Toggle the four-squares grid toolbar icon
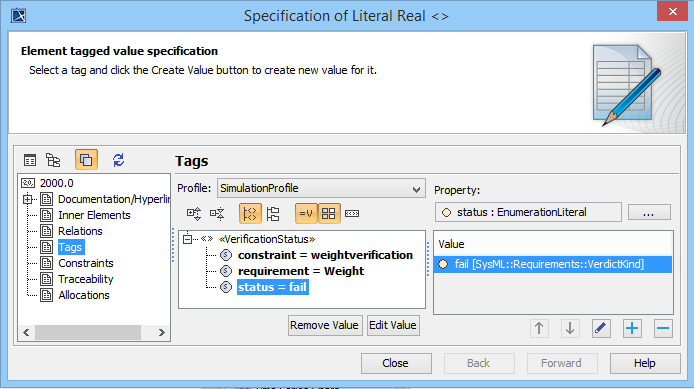 click(x=329, y=214)
